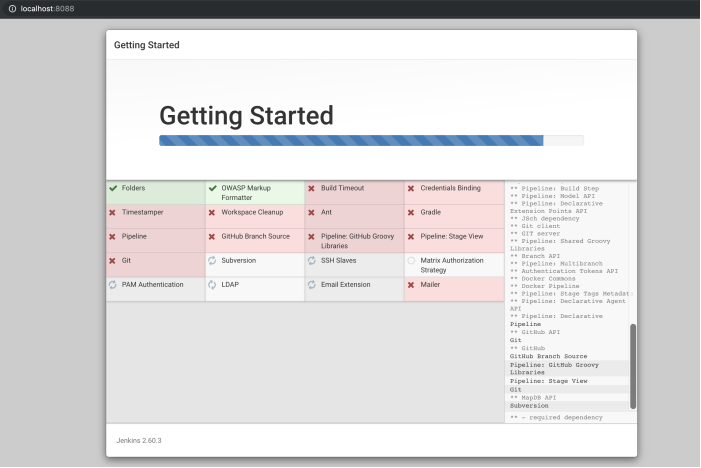Select the PAM Authentication label
Screen dimensions: 701x468
[152, 285]
